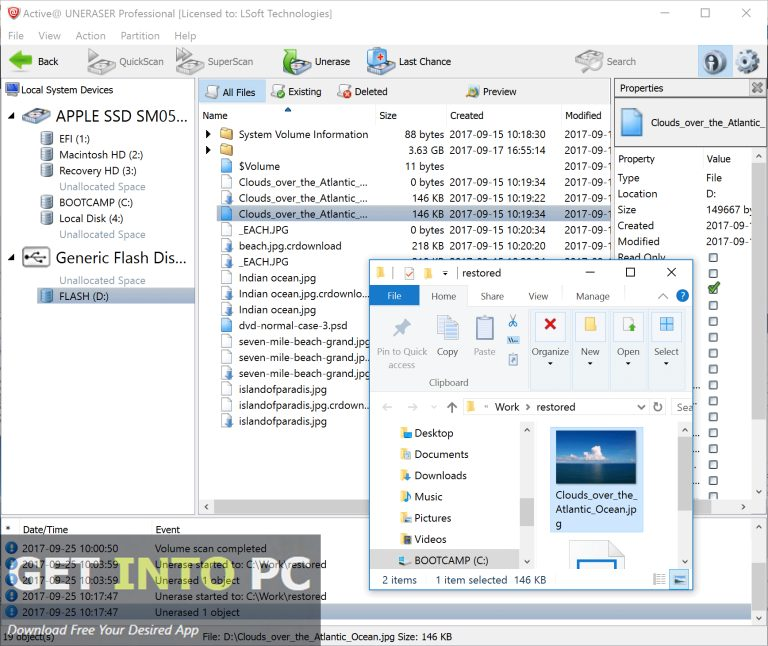Open the Partition menu
The image size is (768, 646).
click(140, 36)
